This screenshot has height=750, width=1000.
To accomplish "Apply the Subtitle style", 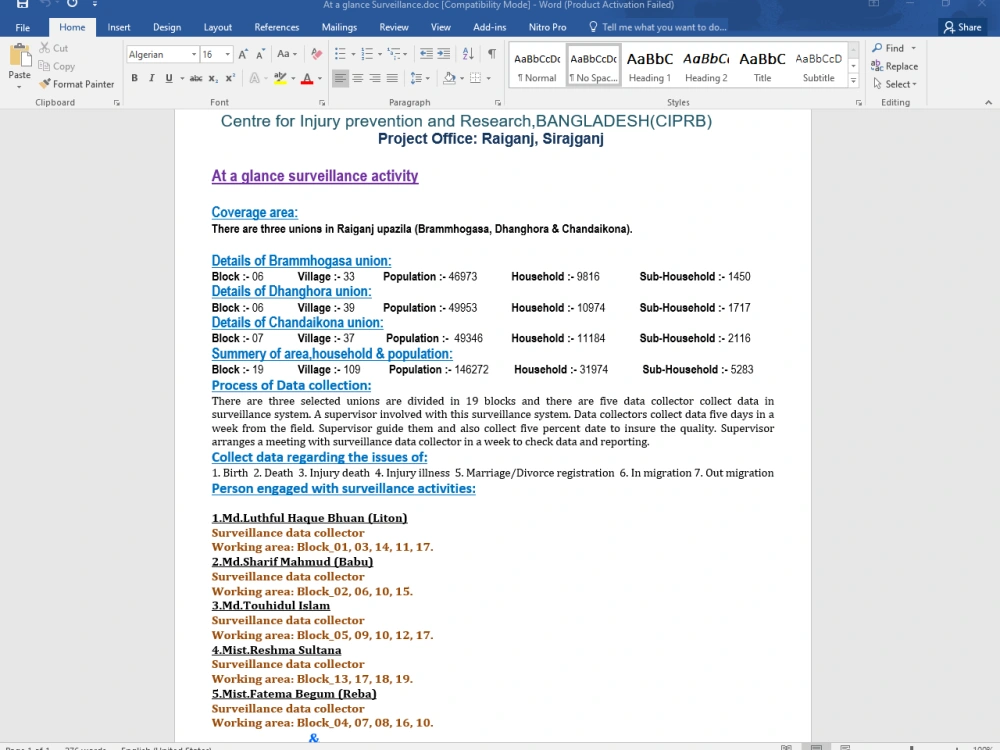I will [x=818, y=66].
